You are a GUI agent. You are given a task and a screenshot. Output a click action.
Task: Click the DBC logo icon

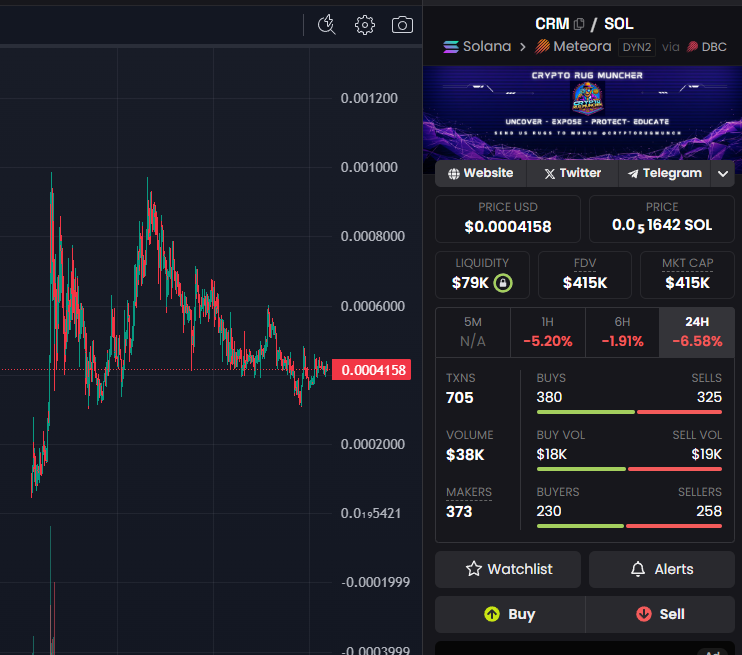point(692,47)
